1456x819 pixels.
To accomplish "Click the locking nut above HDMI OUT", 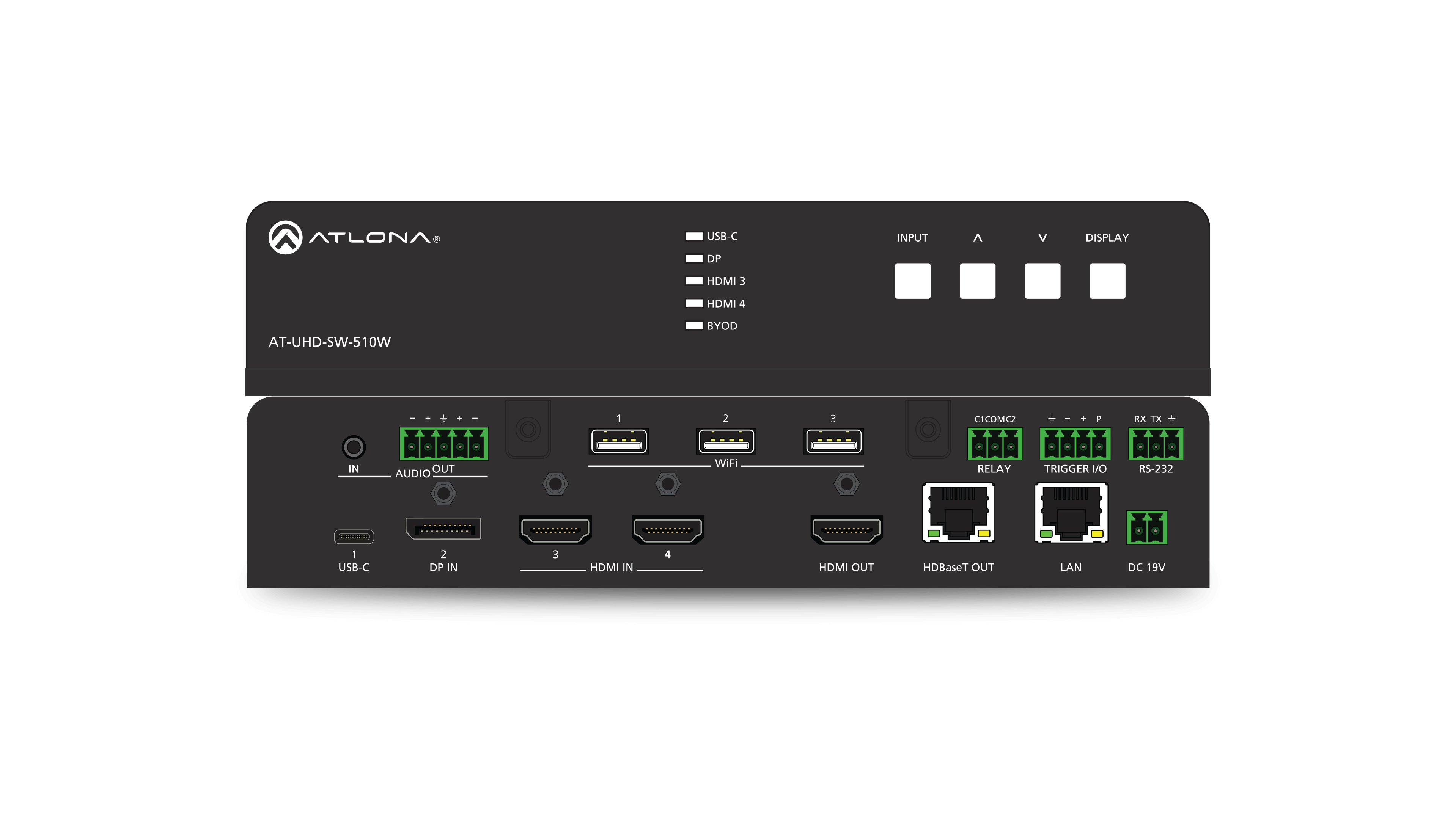I will [847, 484].
